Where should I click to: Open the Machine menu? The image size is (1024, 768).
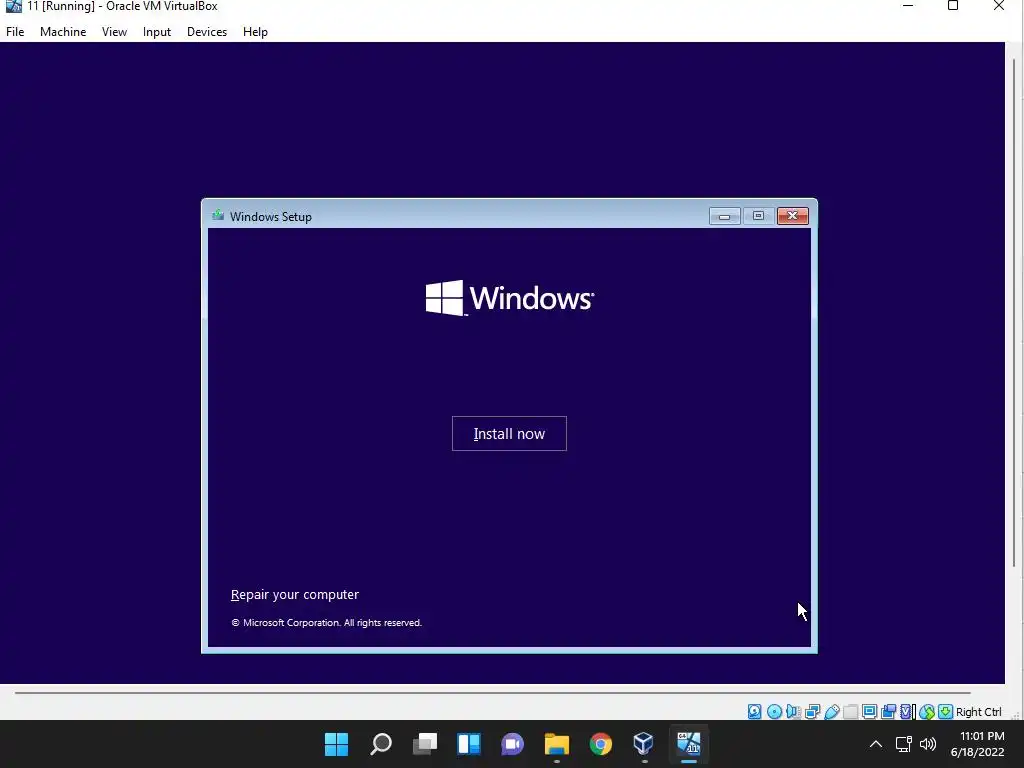tap(63, 31)
